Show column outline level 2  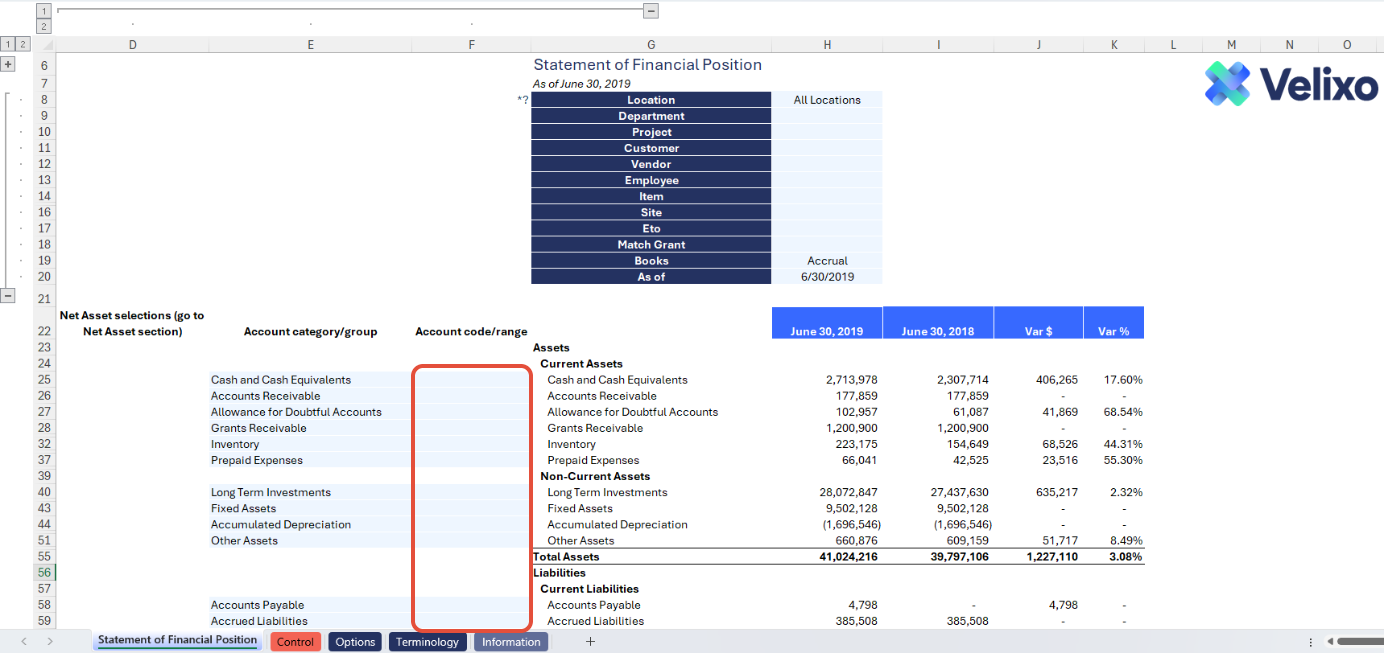(43, 26)
